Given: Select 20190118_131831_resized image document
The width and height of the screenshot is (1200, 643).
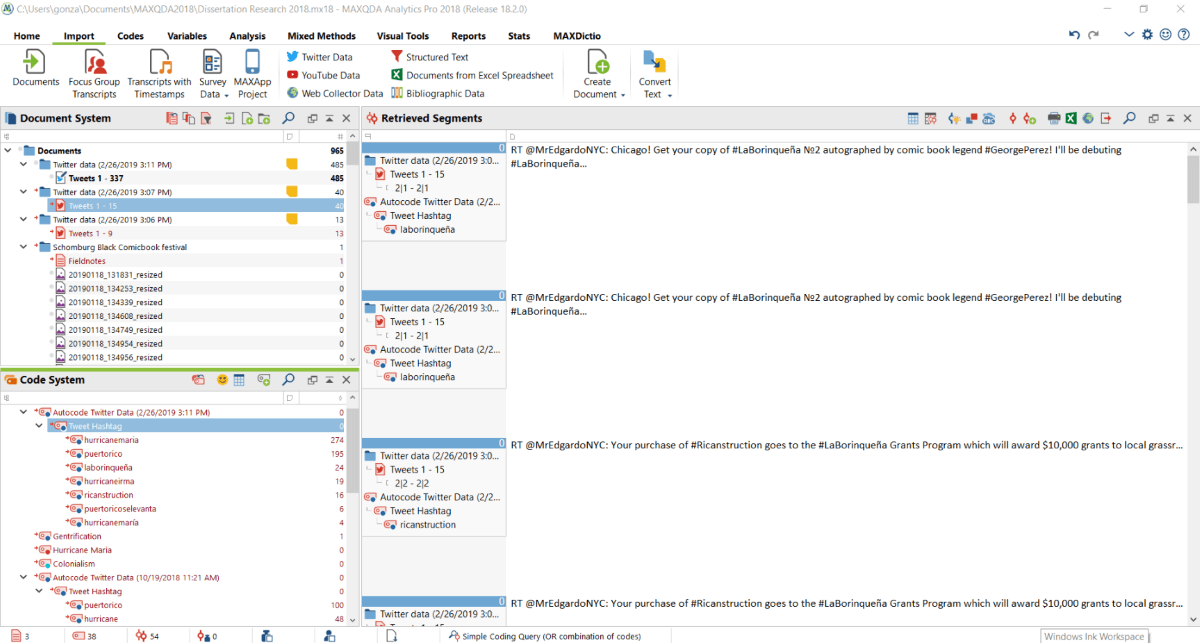Looking at the screenshot, I should 115,275.
